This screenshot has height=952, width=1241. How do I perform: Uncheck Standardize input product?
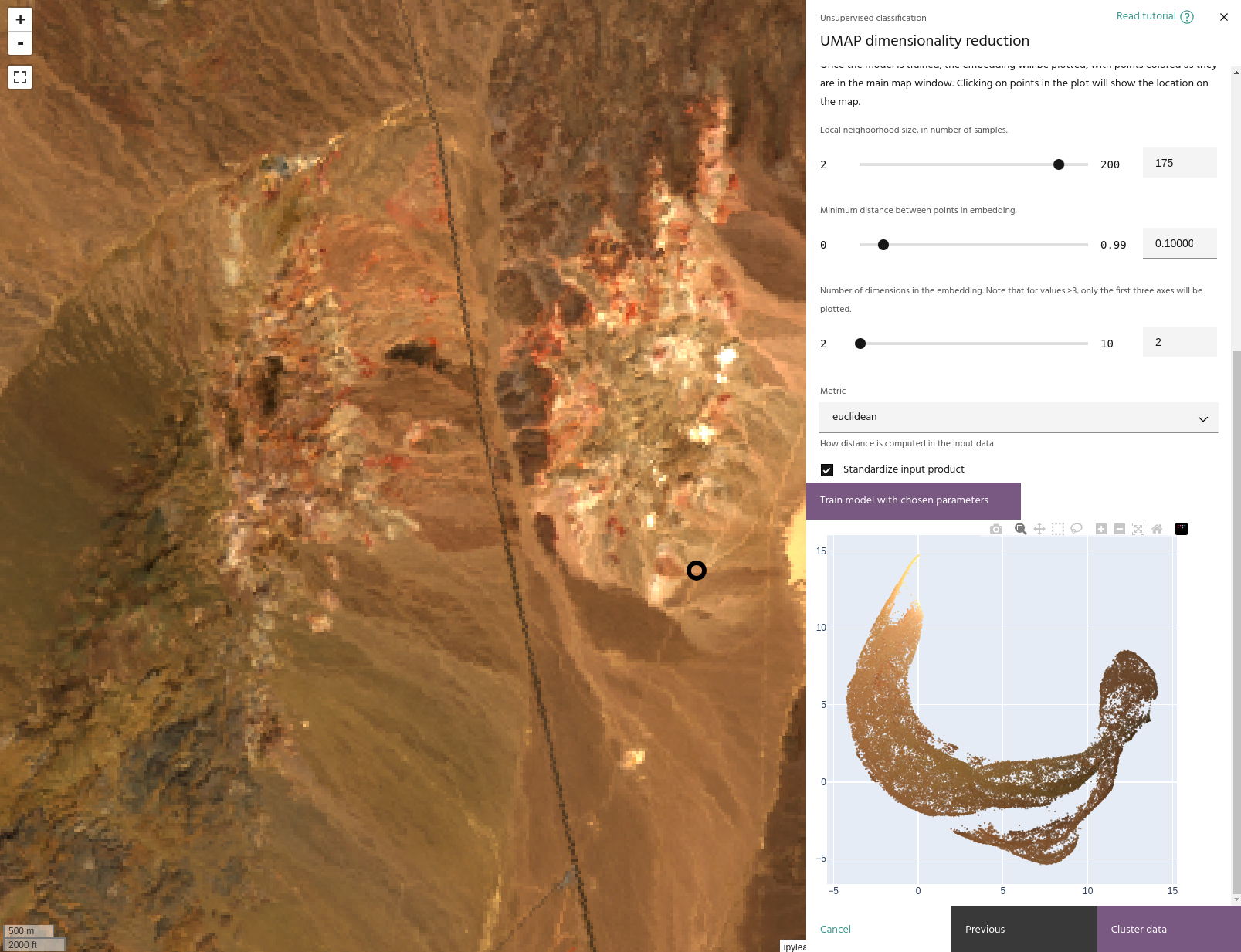[x=827, y=470]
